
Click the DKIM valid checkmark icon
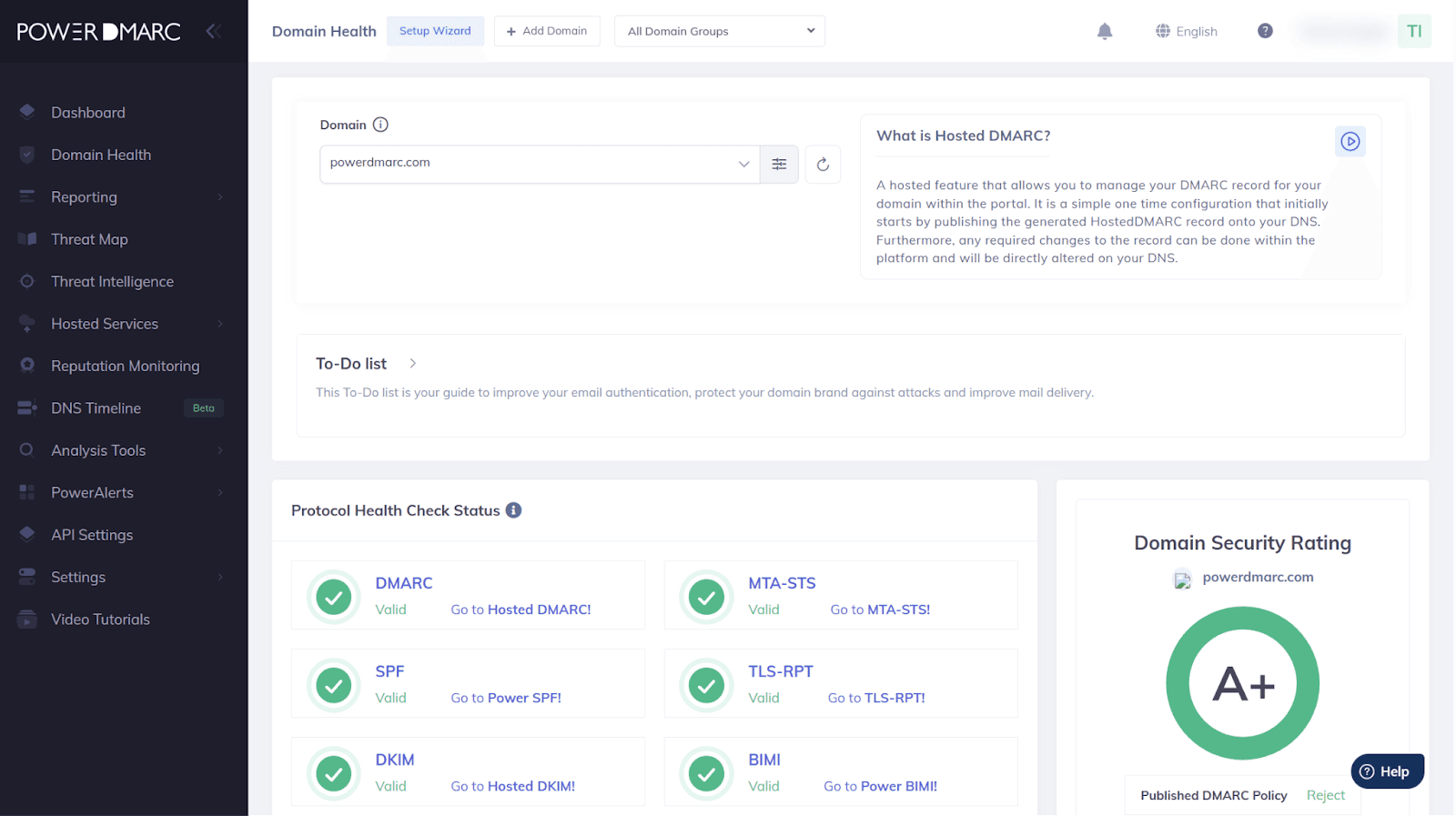[334, 773]
